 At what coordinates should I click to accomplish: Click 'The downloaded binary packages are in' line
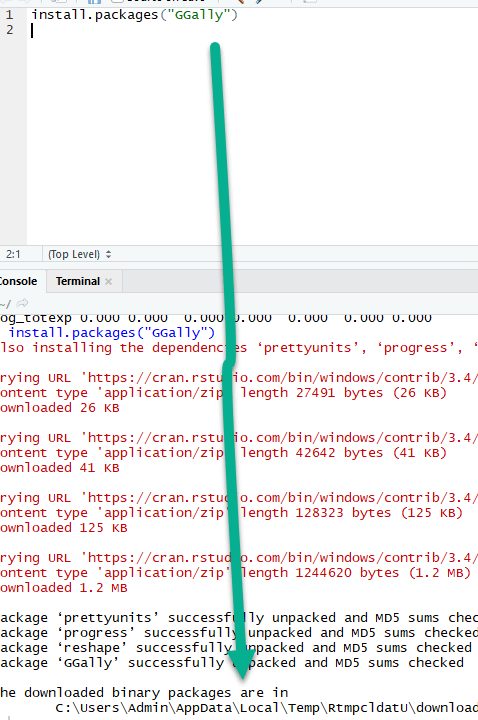pyautogui.click(x=144, y=692)
